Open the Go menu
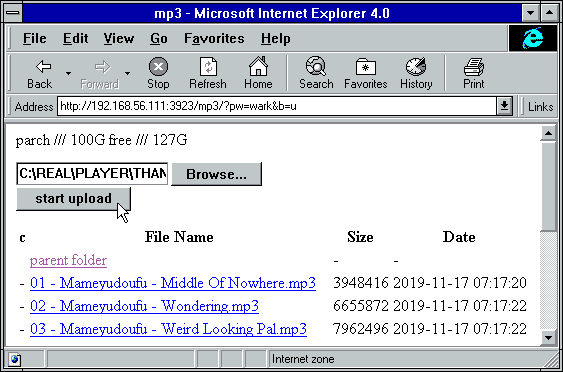563x372 pixels. pyautogui.click(x=159, y=38)
